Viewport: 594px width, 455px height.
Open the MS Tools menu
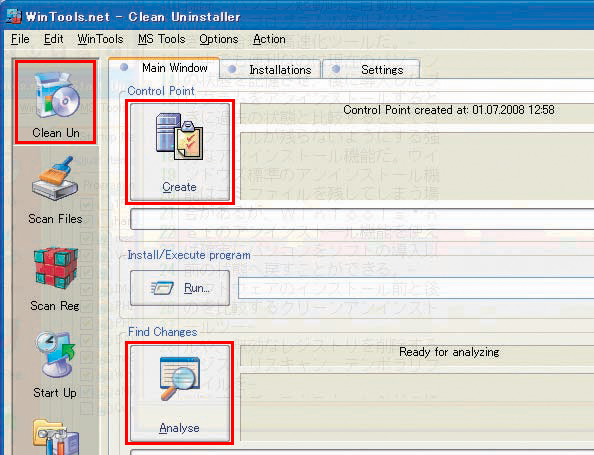[161, 39]
